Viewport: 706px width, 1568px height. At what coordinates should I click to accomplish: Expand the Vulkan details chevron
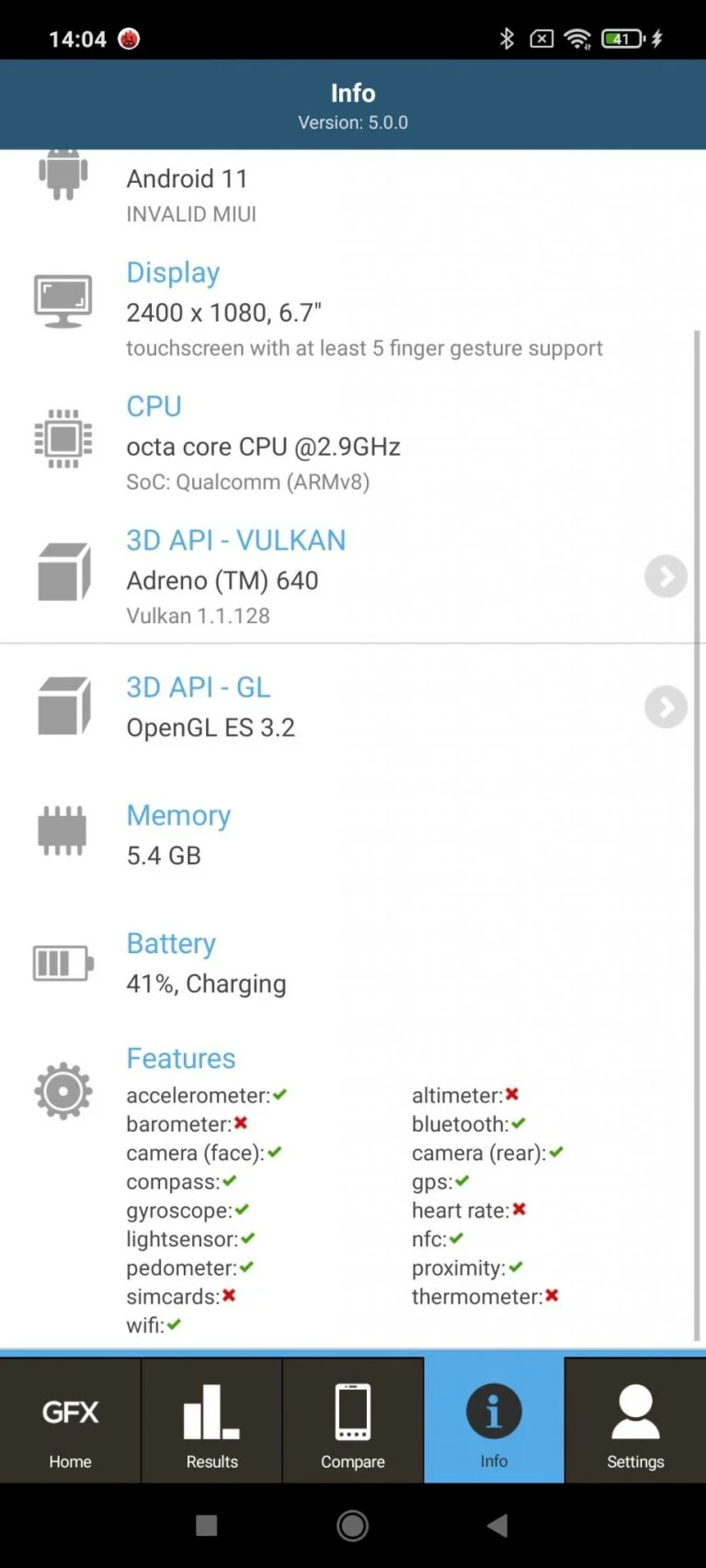point(666,576)
